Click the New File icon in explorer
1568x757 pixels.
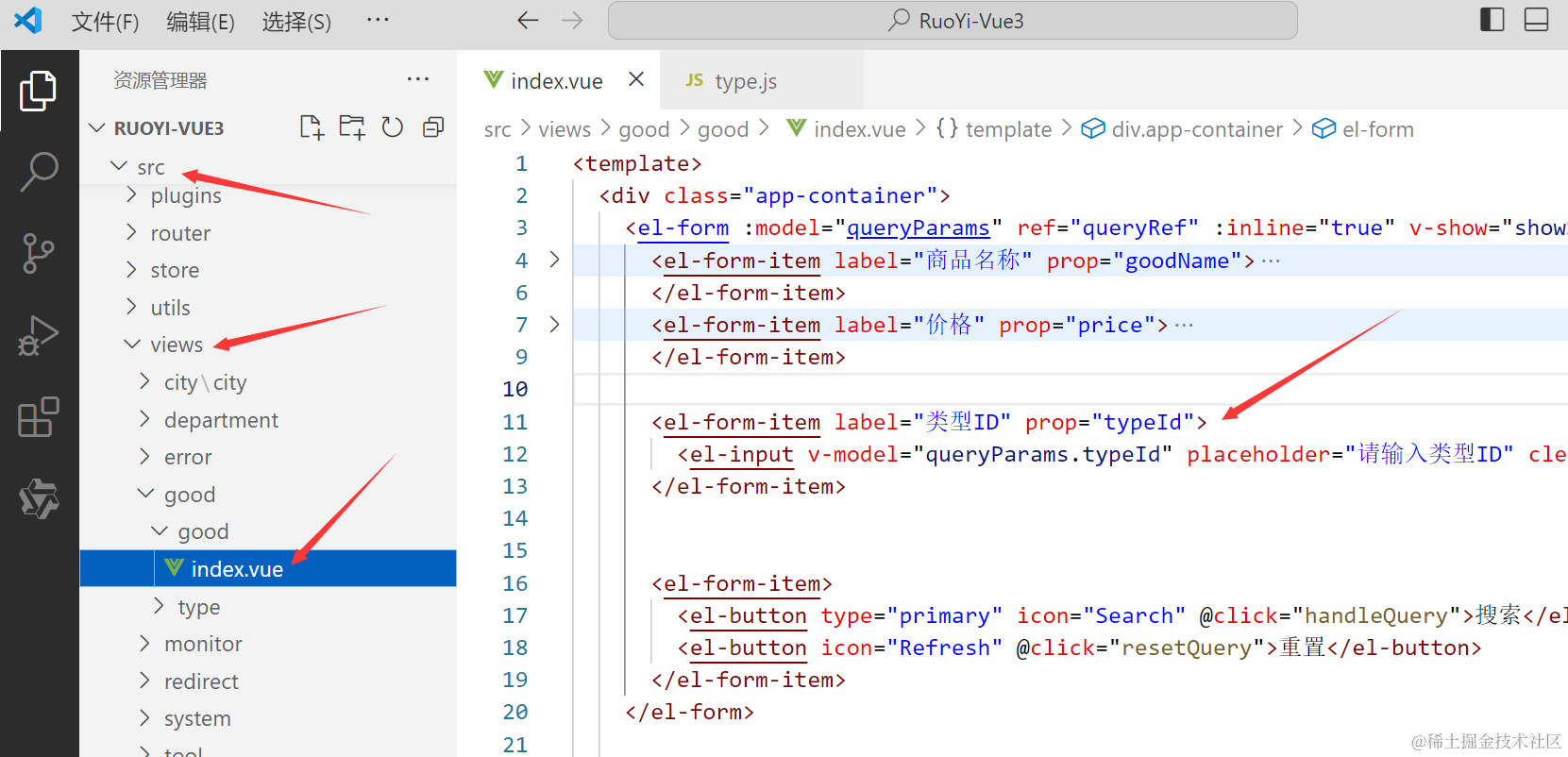point(311,127)
